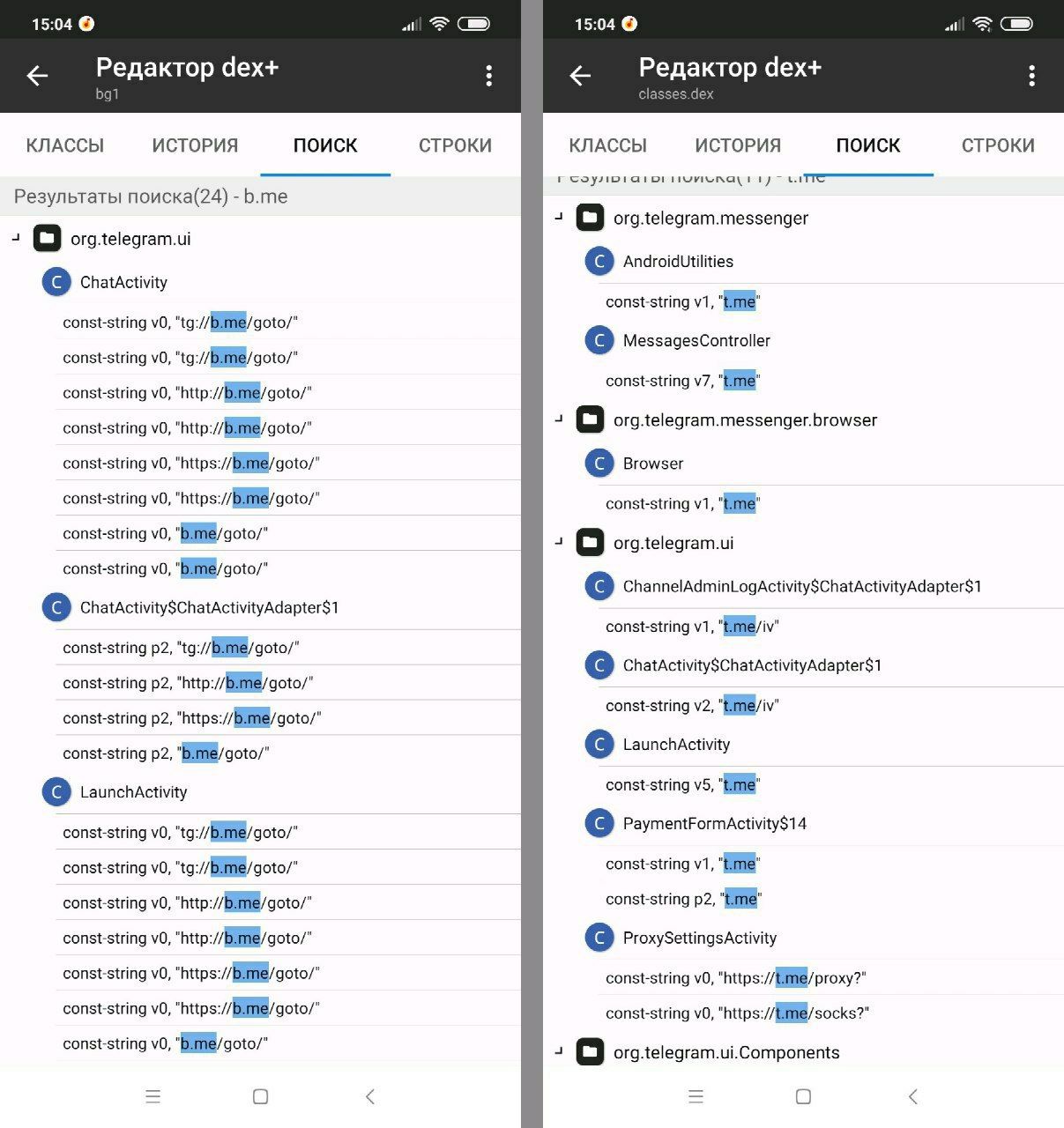Collapse the org.telegram.messenger package
Screen dimensions: 1064x1128
559,216
